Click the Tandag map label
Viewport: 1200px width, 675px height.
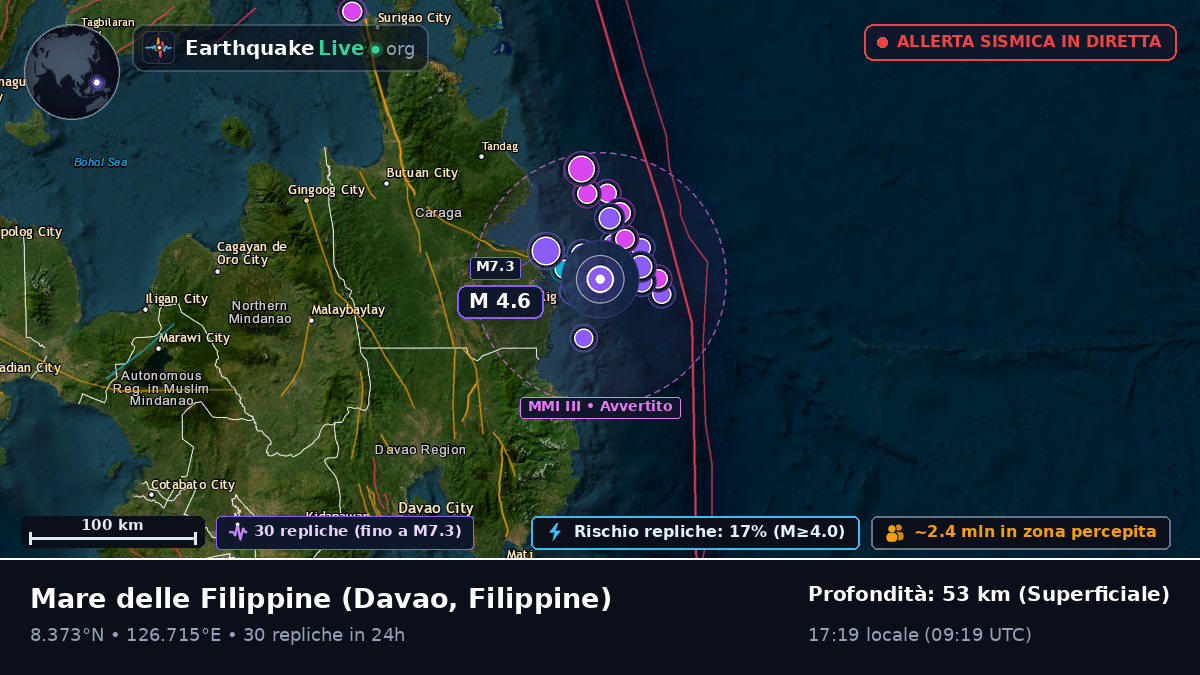pyautogui.click(x=500, y=146)
